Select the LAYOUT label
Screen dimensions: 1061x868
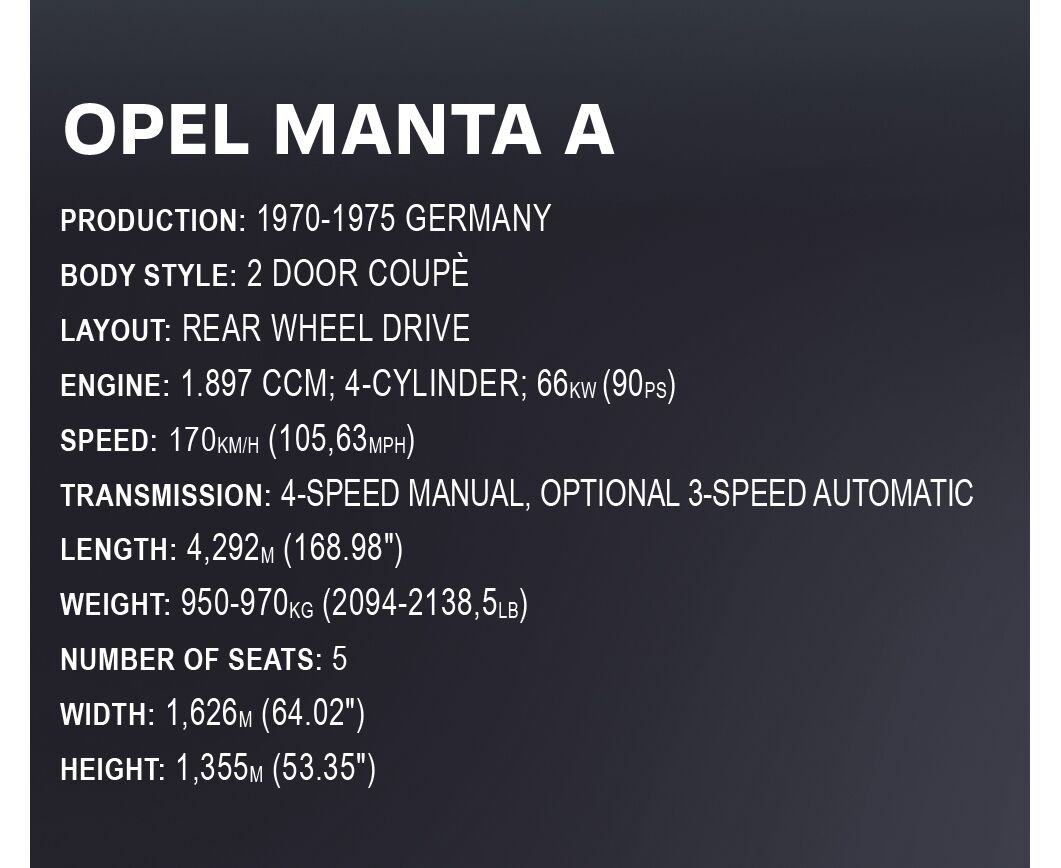[x=116, y=331]
